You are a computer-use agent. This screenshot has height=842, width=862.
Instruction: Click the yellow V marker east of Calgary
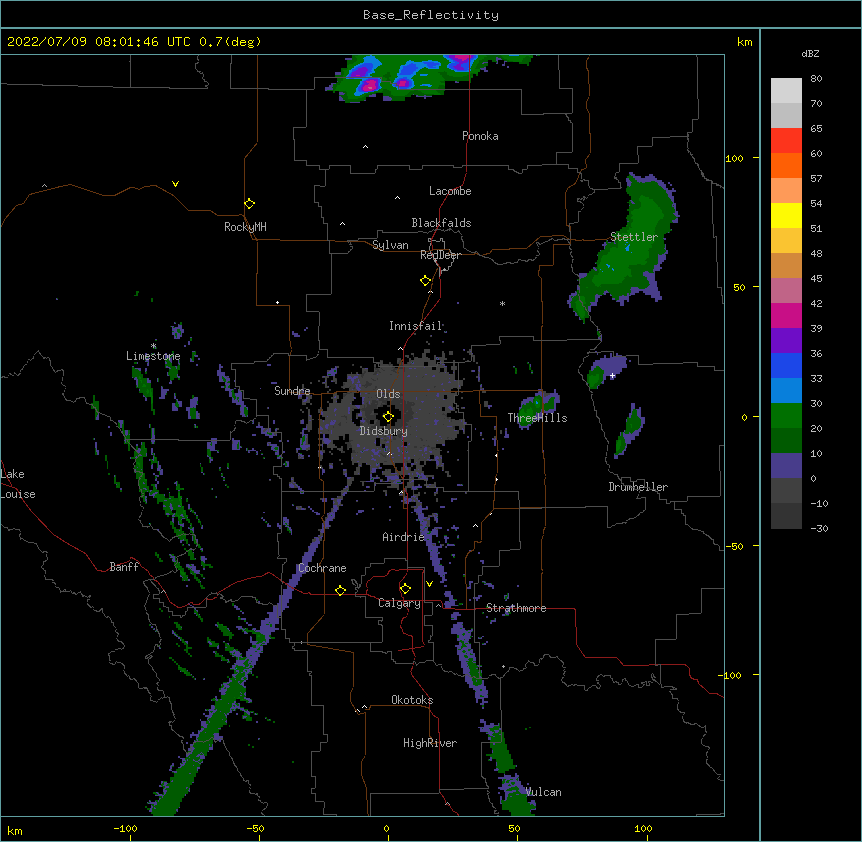(429, 584)
